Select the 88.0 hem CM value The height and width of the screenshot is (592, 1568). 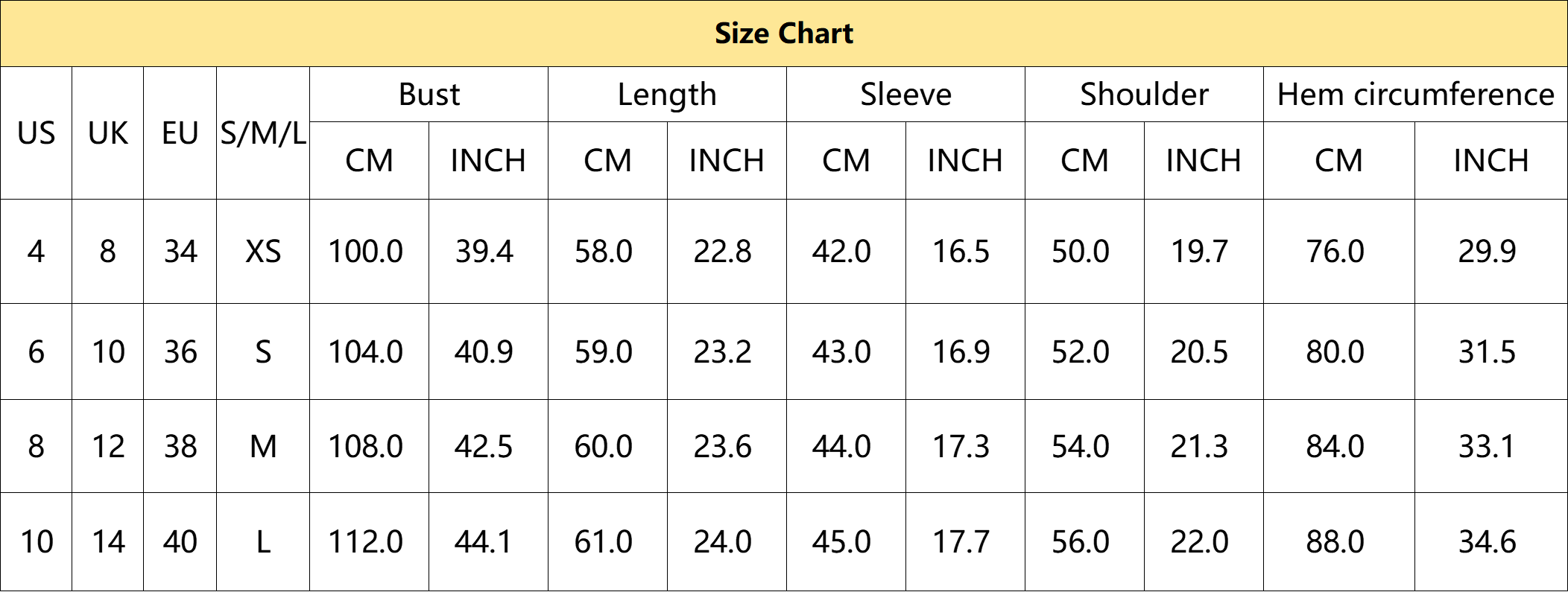(1335, 542)
